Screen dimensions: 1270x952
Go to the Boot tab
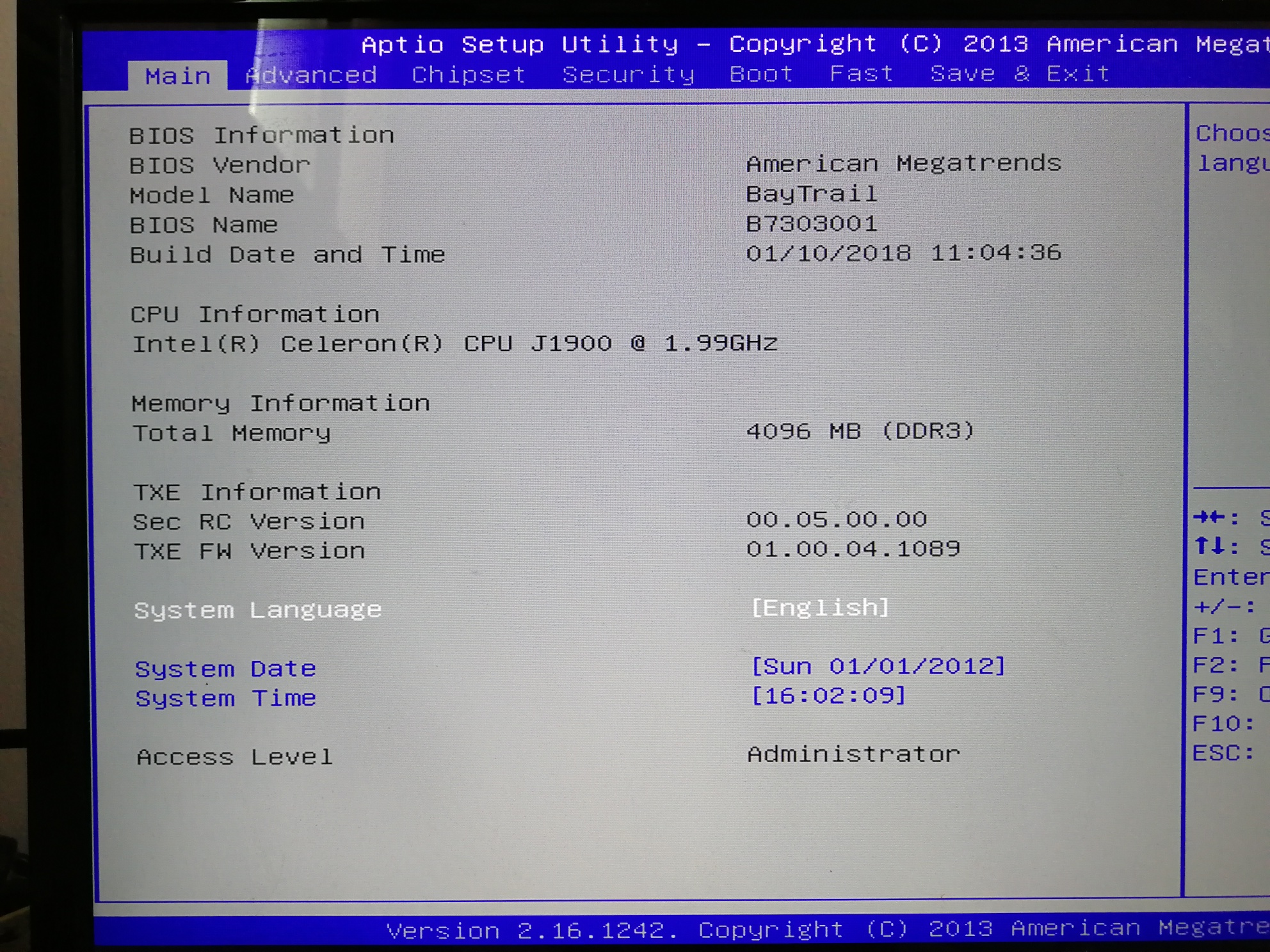(761, 74)
